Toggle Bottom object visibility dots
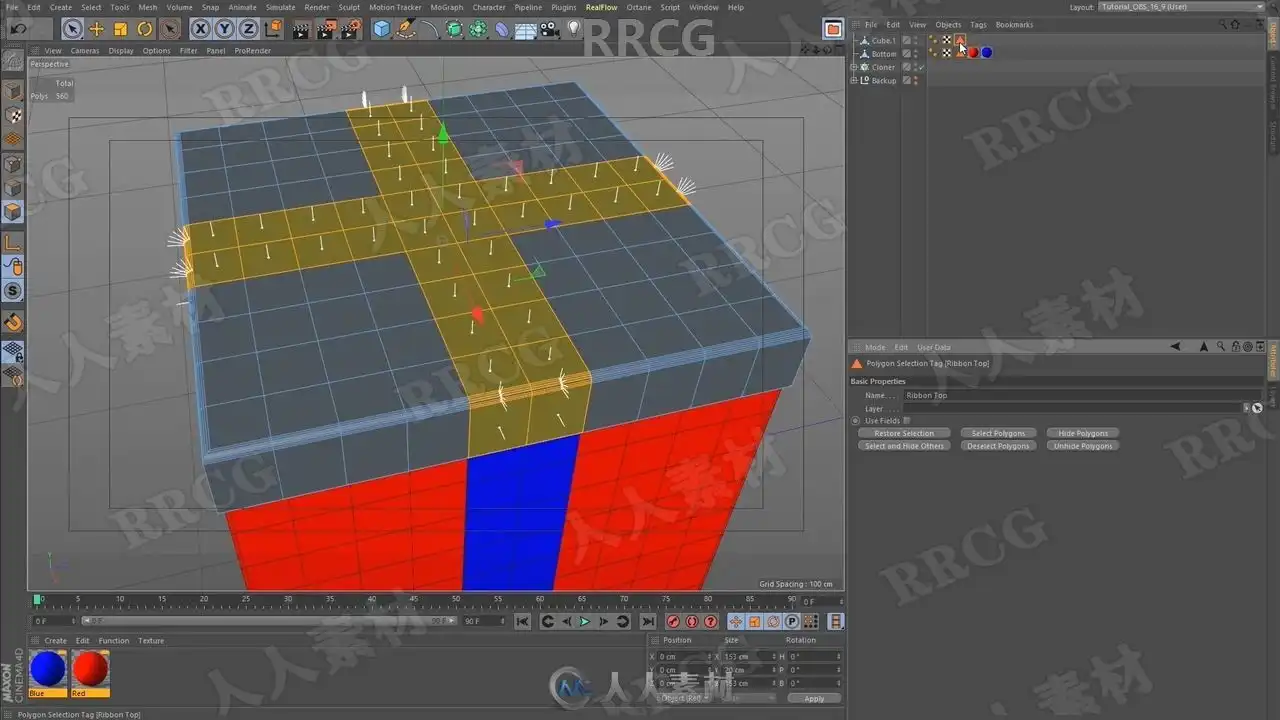Viewport: 1280px width, 720px height. [x=915, y=54]
